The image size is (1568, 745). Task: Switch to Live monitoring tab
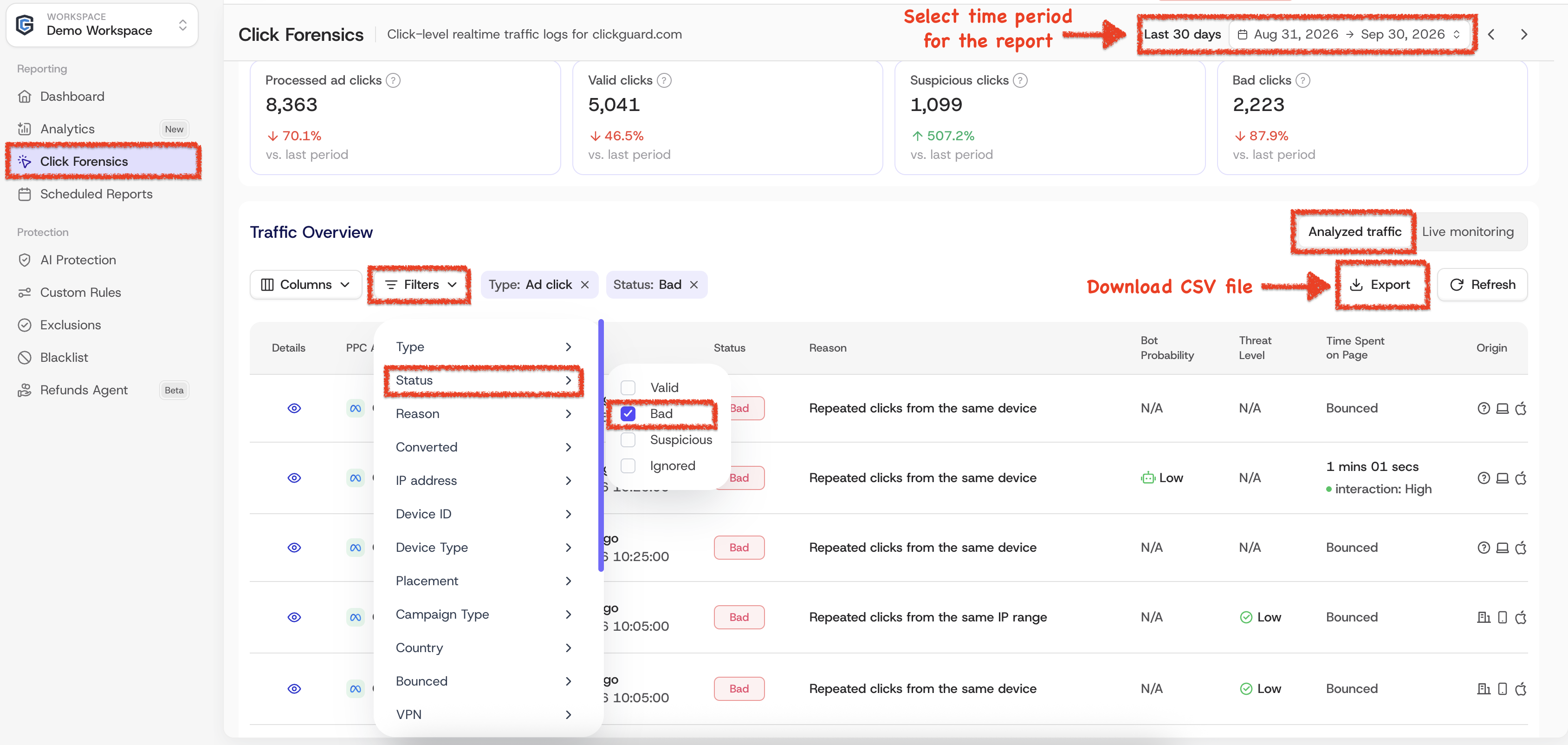[1468, 231]
